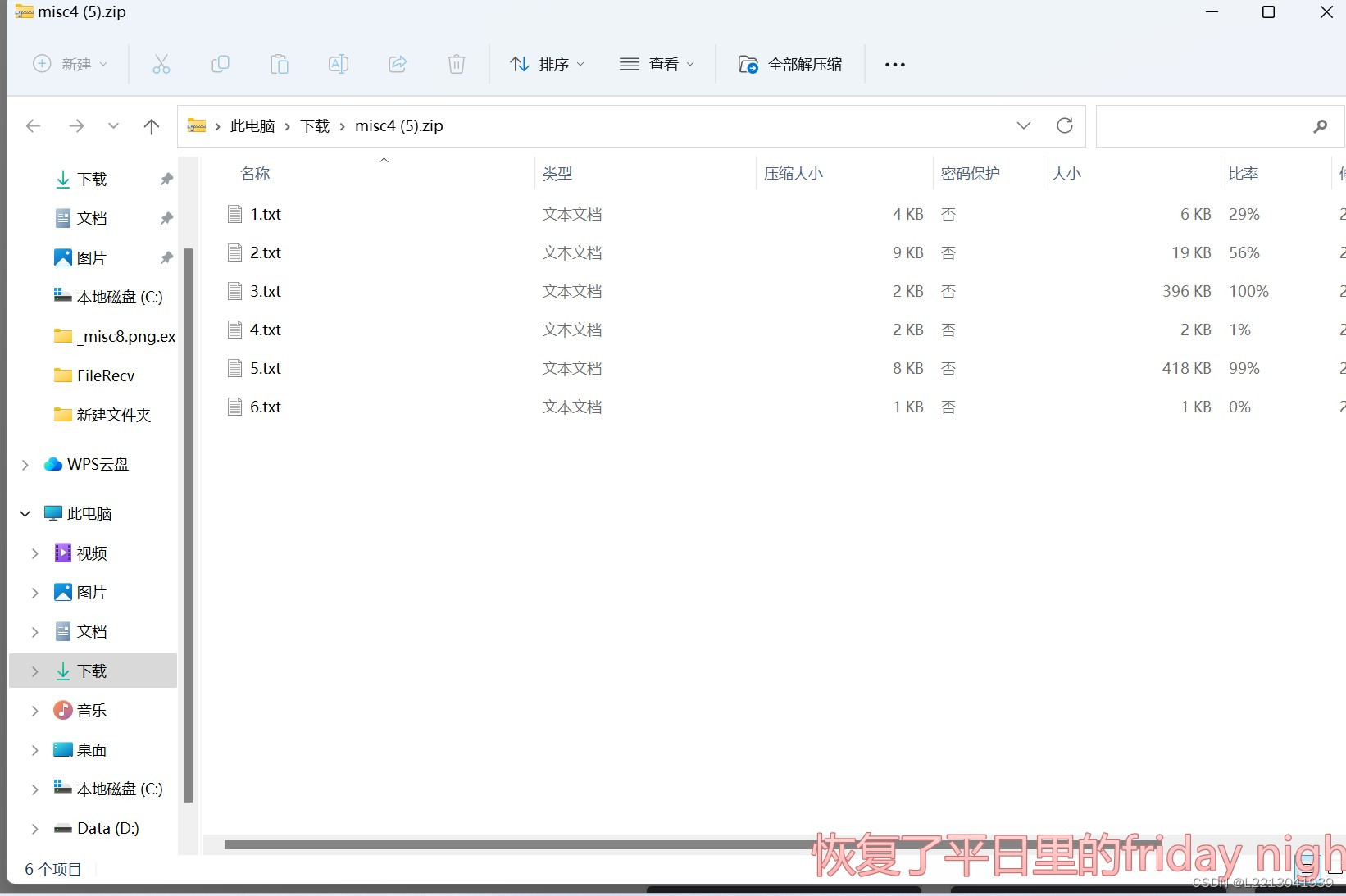Click the navigation pane vertical scrollbar
The width and height of the screenshot is (1346, 896).
[188, 525]
